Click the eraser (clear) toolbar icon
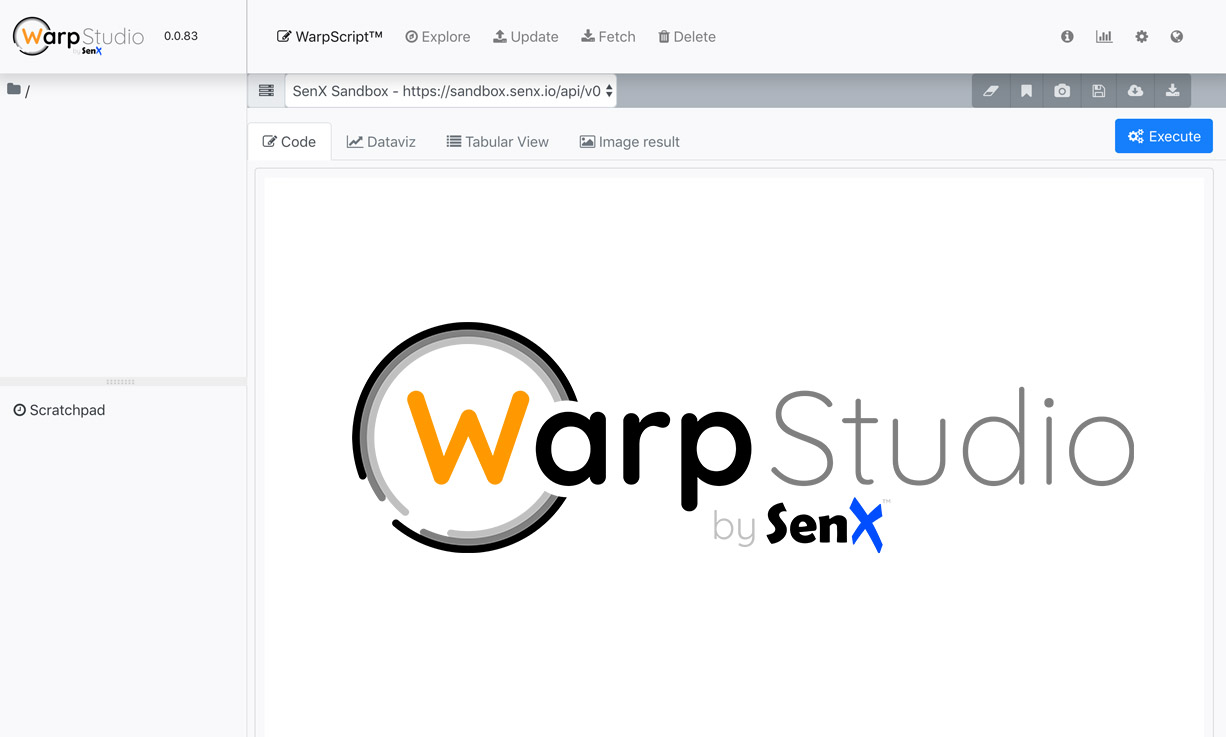 point(991,91)
